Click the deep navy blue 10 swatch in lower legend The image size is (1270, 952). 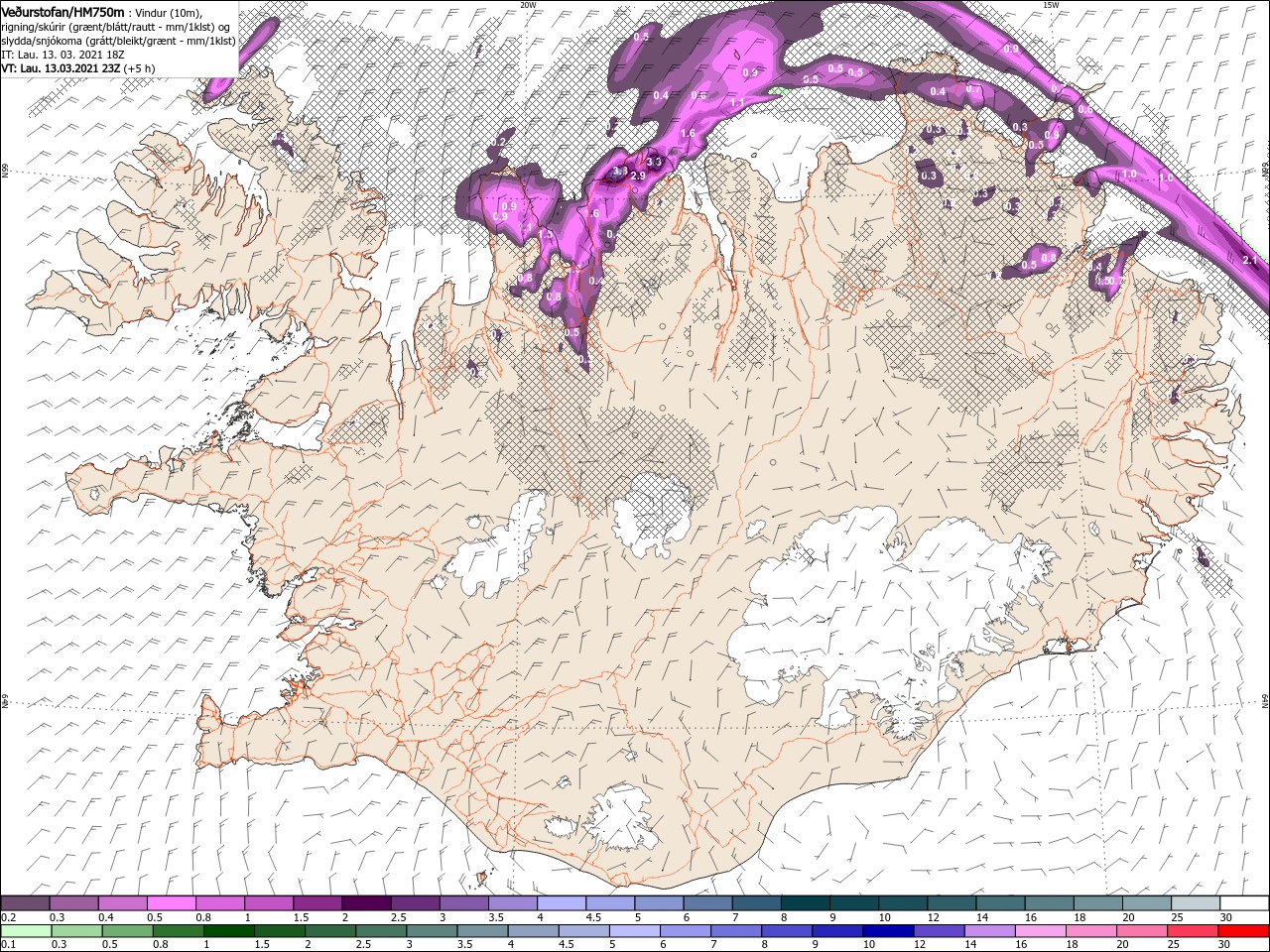click(887, 931)
